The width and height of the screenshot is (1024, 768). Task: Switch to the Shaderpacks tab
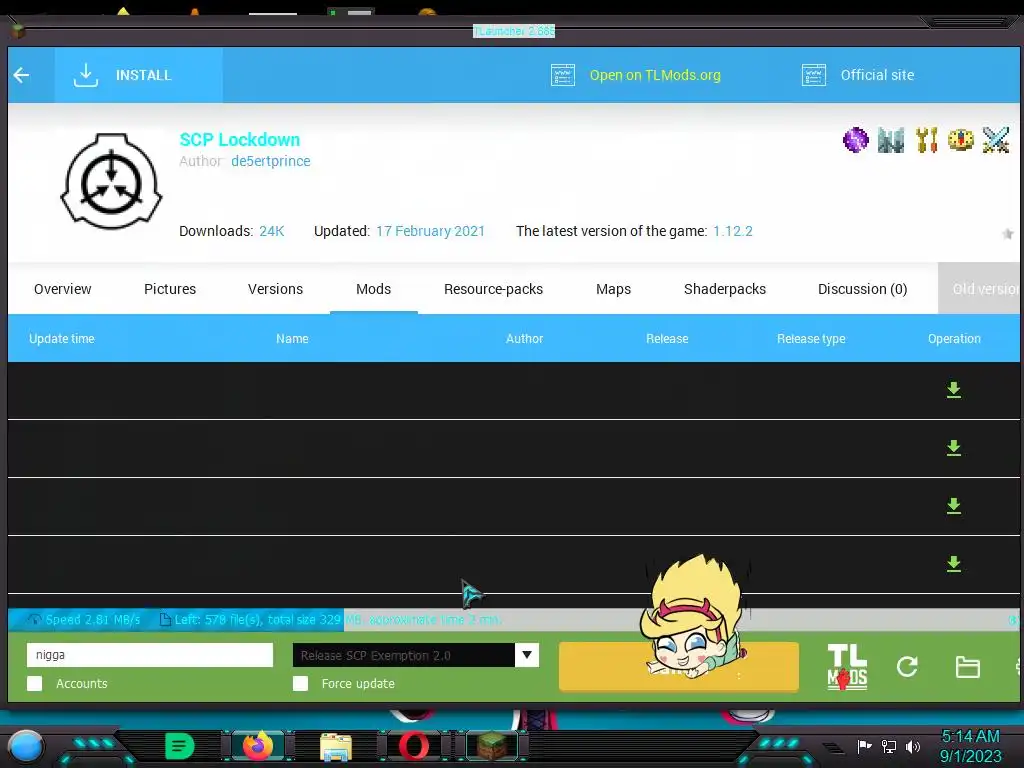pos(725,289)
